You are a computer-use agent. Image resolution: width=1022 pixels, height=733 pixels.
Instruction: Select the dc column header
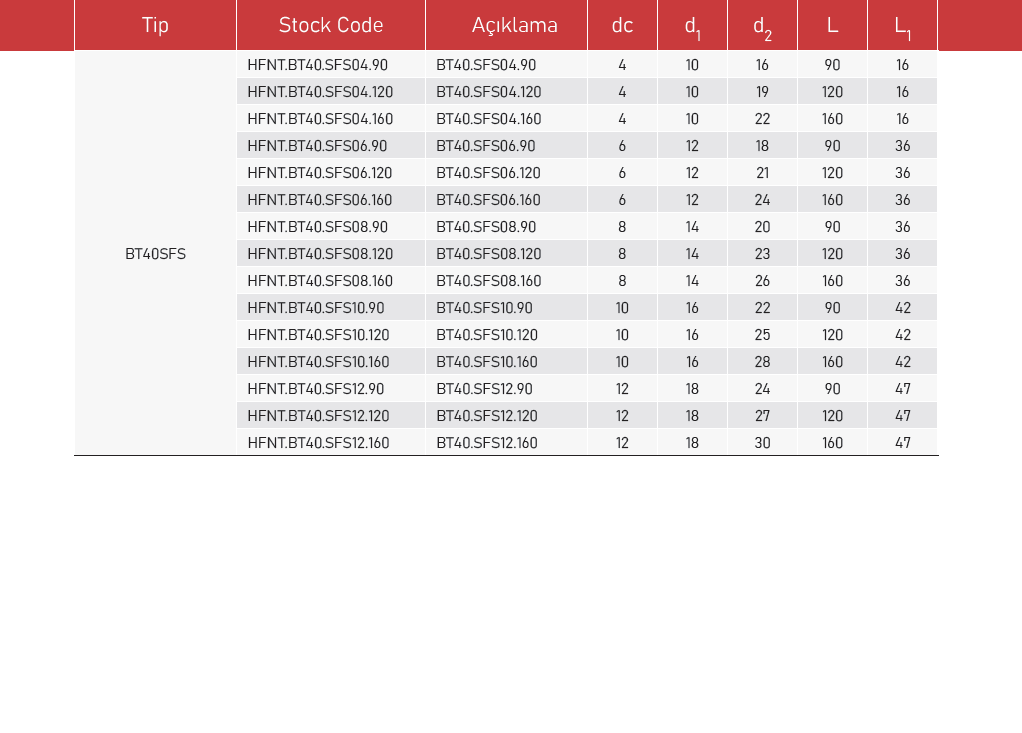click(622, 26)
